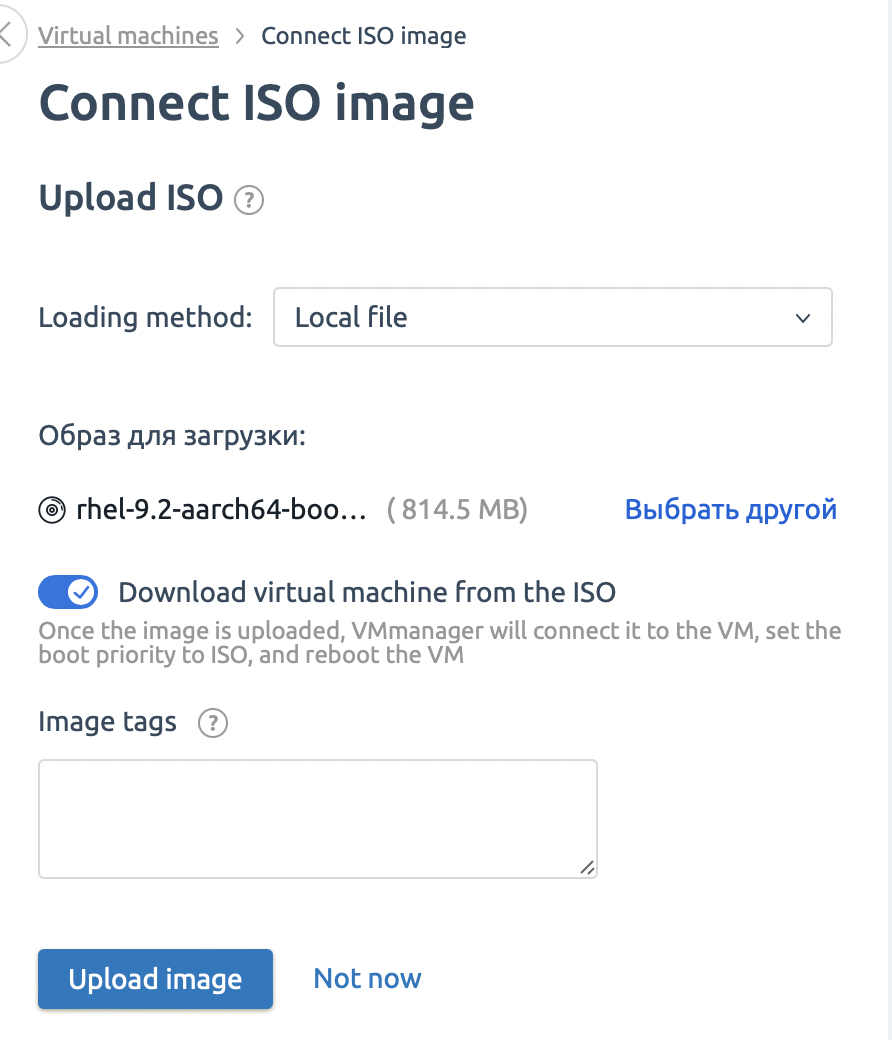Screen dimensions: 892x1040
Task: Toggle Download virtual machine from the ISO
Action: [68, 592]
